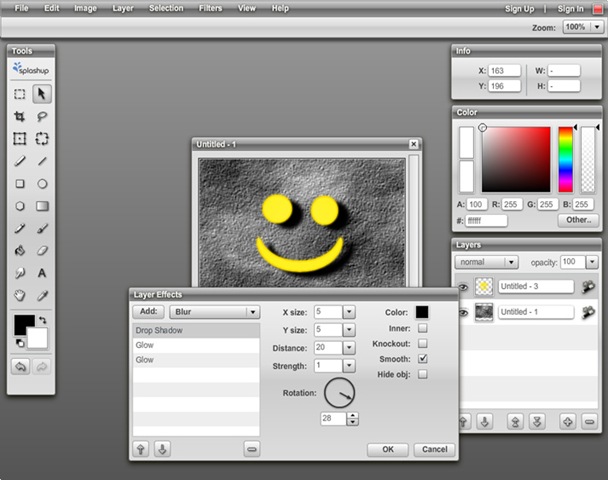Screen dimensions: 608x480
Task: Select the Crop tool
Action: (19, 116)
